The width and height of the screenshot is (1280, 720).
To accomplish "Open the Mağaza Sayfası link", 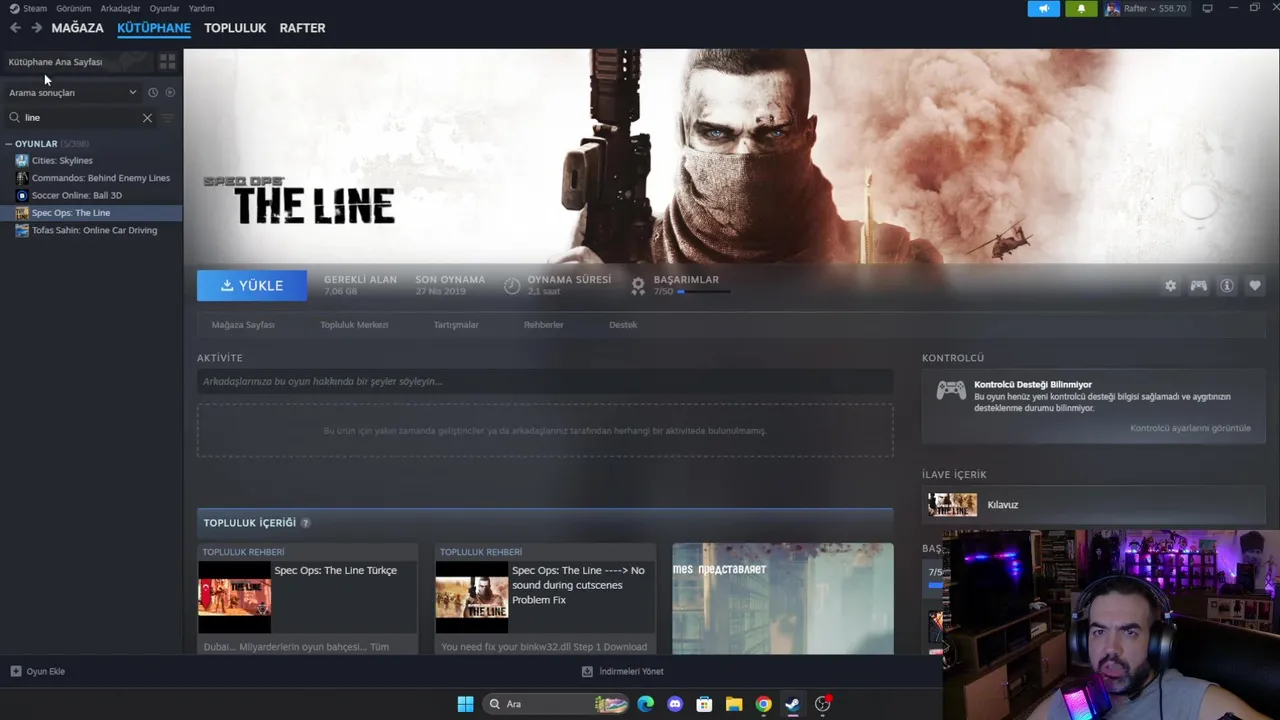I will click(x=243, y=325).
